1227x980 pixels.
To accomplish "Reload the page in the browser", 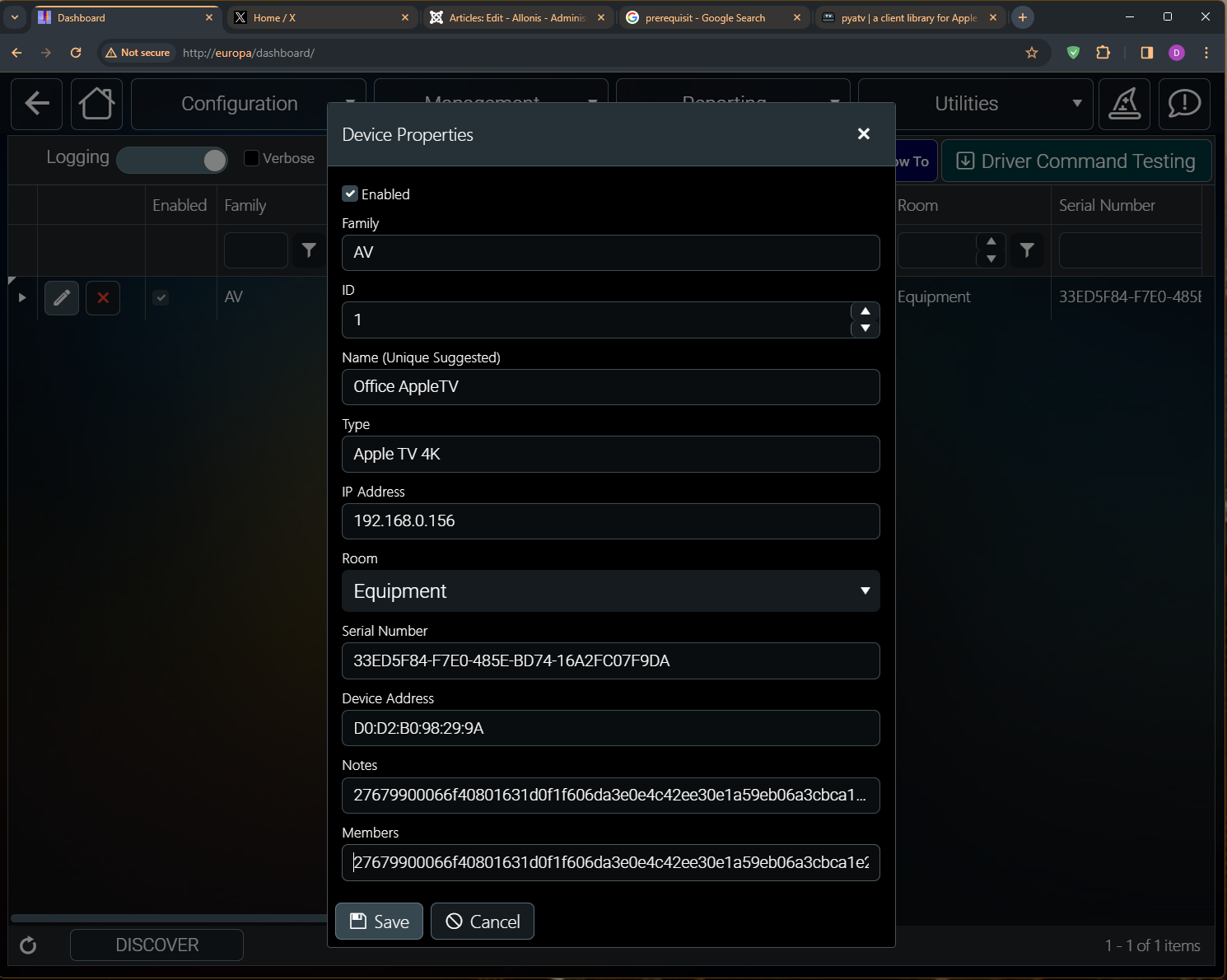I will (76, 53).
